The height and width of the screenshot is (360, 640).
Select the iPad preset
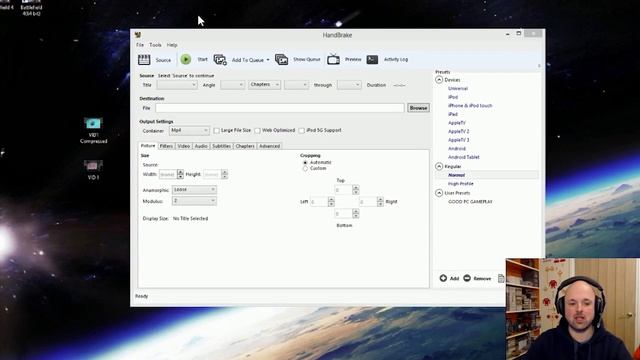[x=453, y=114]
